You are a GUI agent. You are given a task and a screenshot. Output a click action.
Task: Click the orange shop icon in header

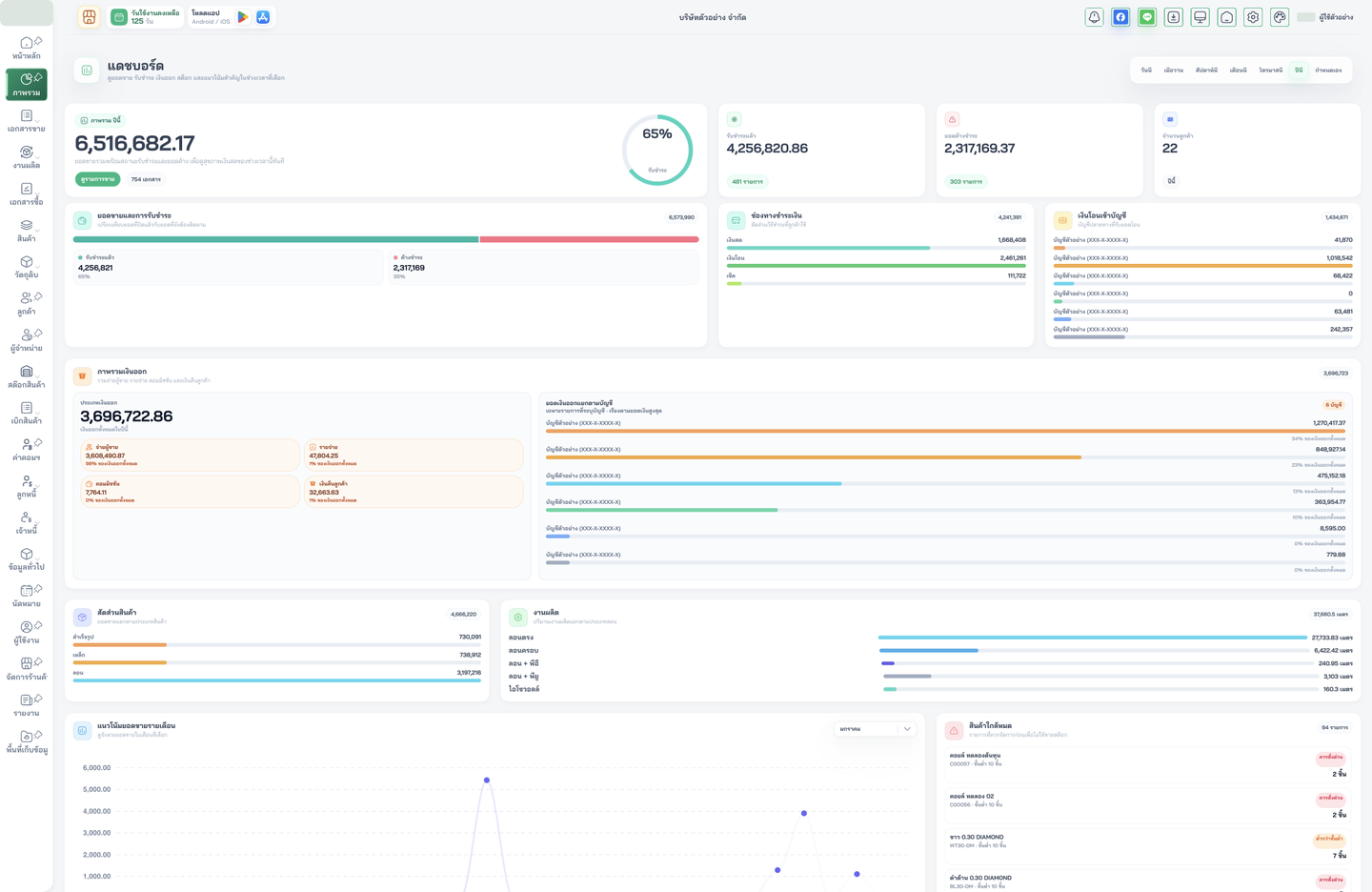[x=89, y=17]
